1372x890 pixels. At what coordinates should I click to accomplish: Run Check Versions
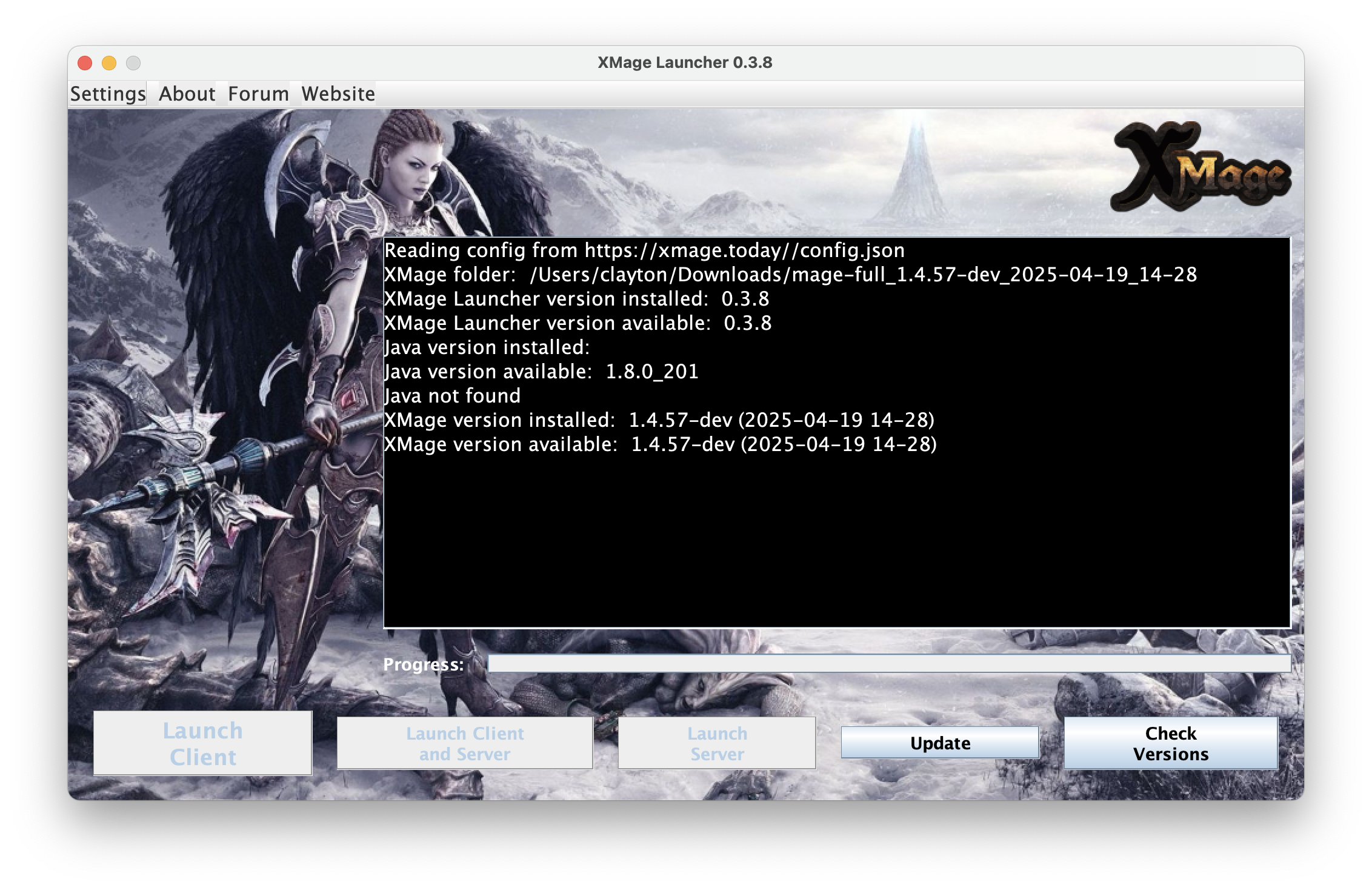coord(1171,743)
